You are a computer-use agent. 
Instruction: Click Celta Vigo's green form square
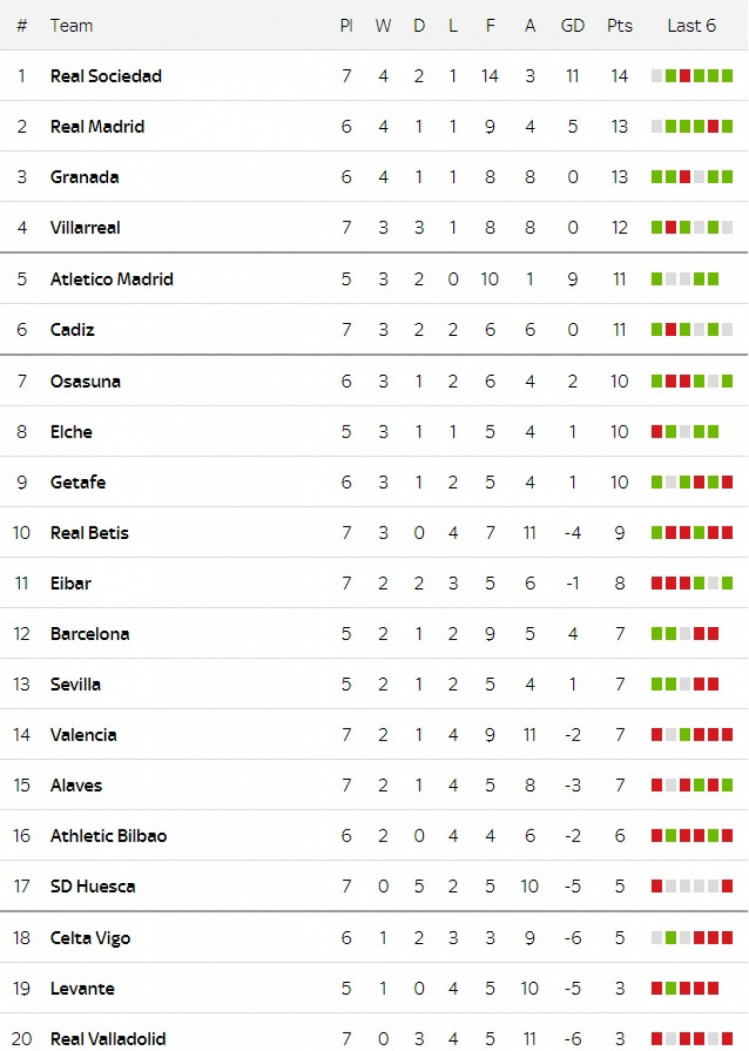(x=671, y=938)
